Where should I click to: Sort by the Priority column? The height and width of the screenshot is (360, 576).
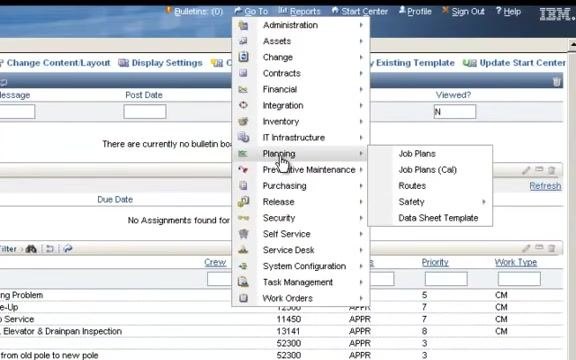coord(435,262)
